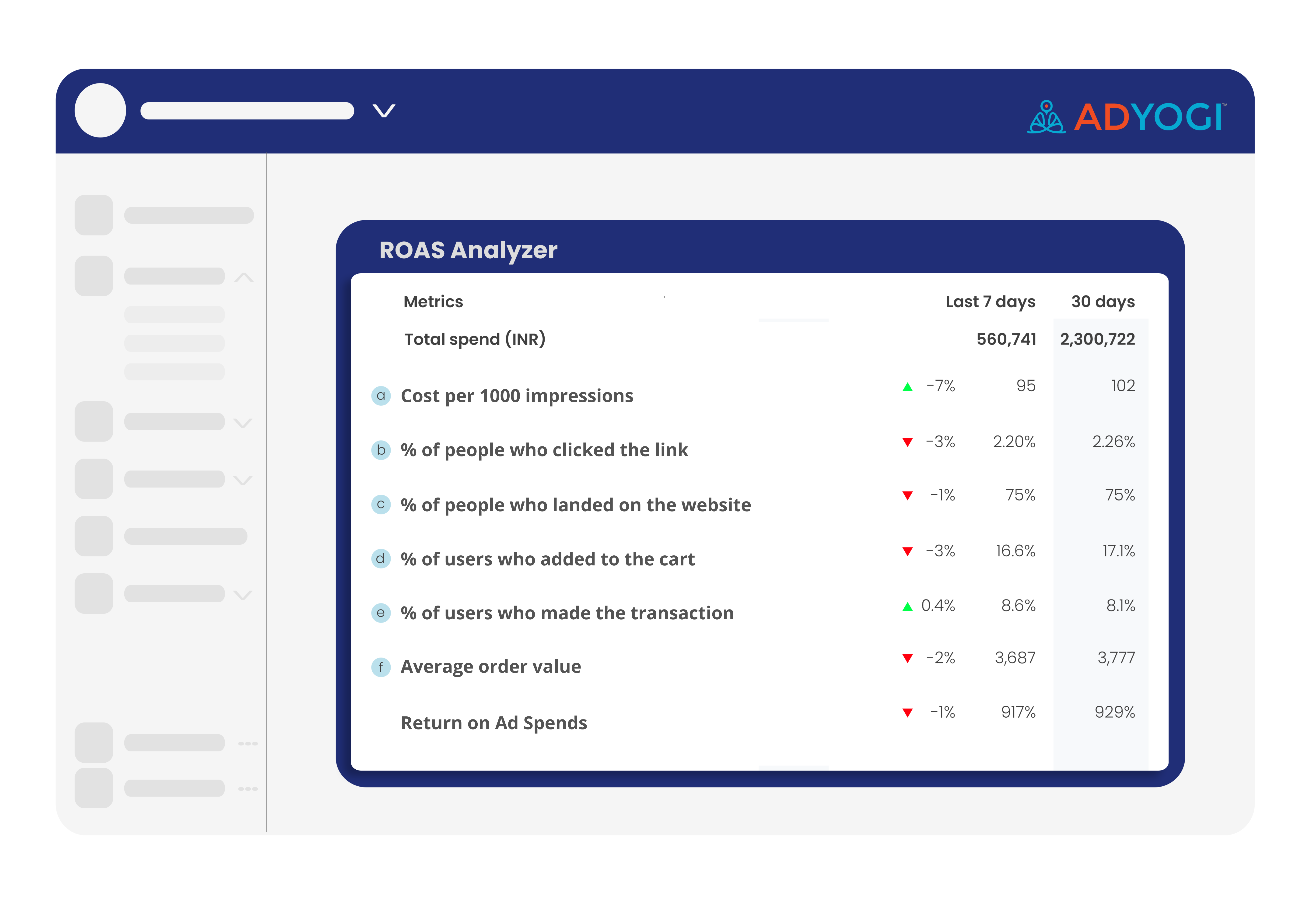Screen dimensions: 1316x908
Task: Click the 8.1% transaction value
Action: tap(1120, 606)
